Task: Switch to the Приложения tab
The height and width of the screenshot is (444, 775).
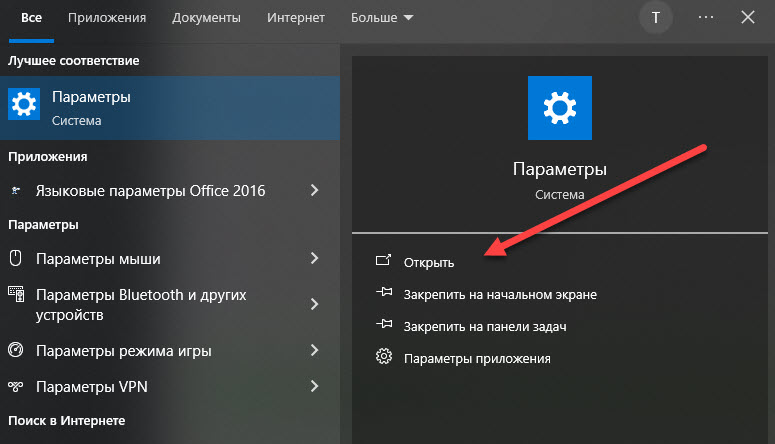Action: pyautogui.click(x=107, y=18)
